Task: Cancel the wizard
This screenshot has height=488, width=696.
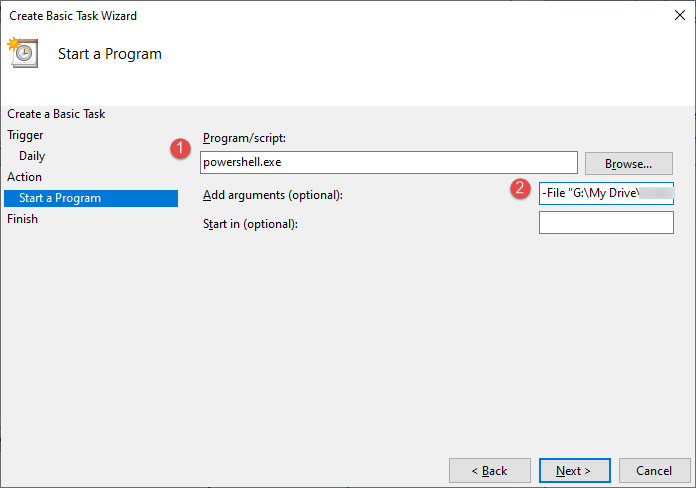Action: click(x=654, y=470)
